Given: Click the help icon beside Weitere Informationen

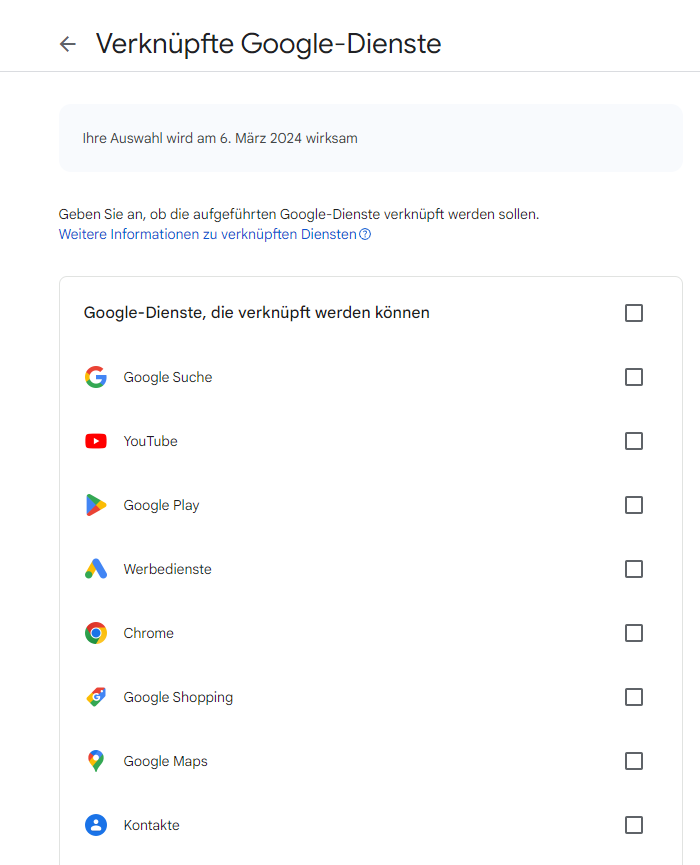Looking at the screenshot, I should coord(365,235).
